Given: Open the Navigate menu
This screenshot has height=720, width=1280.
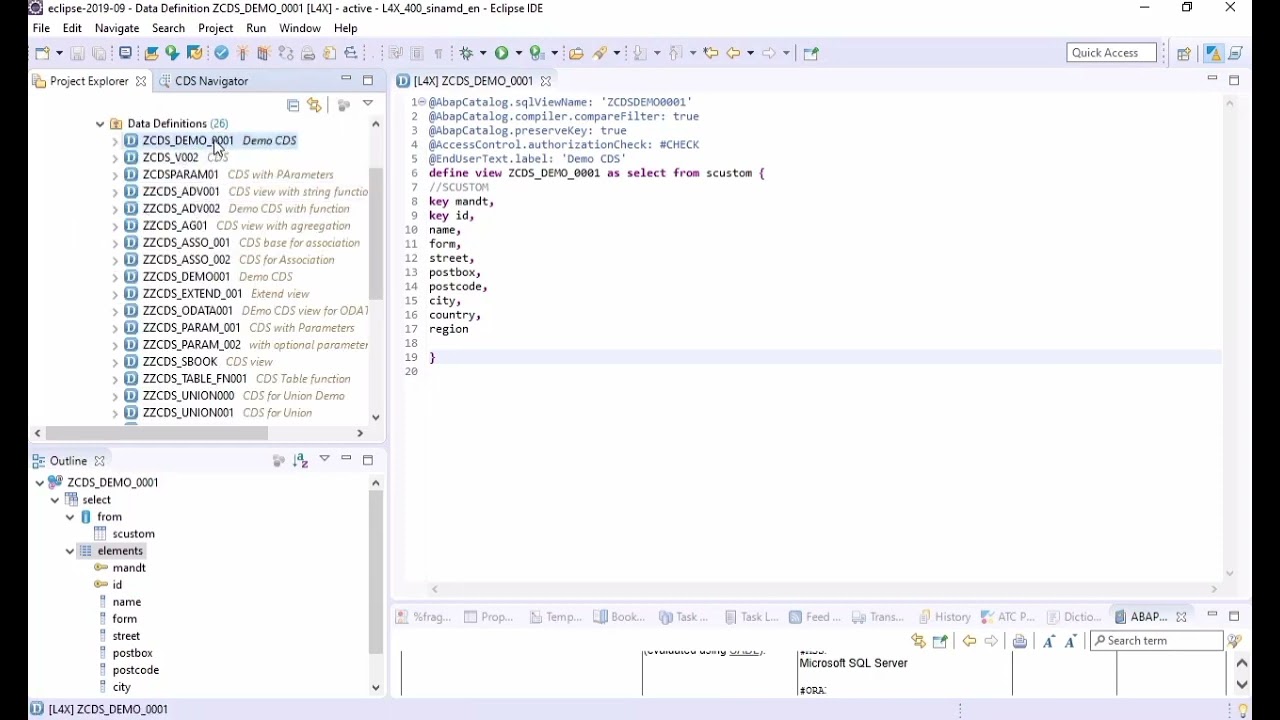Looking at the screenshot, I should click(x=117, y=28).
